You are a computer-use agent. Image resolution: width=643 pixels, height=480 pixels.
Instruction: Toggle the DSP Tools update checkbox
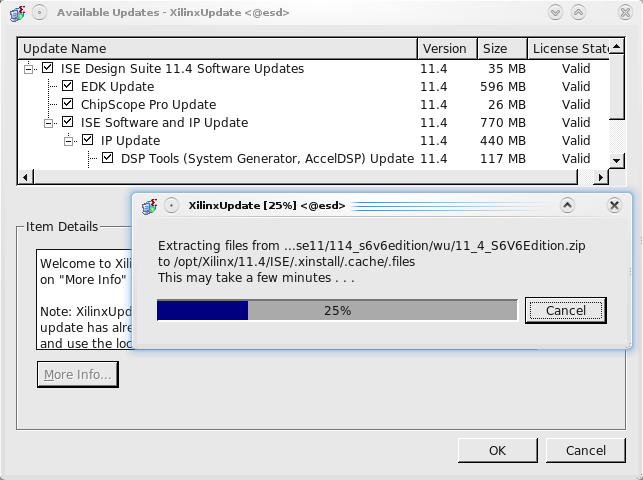[x=108, y=159]
